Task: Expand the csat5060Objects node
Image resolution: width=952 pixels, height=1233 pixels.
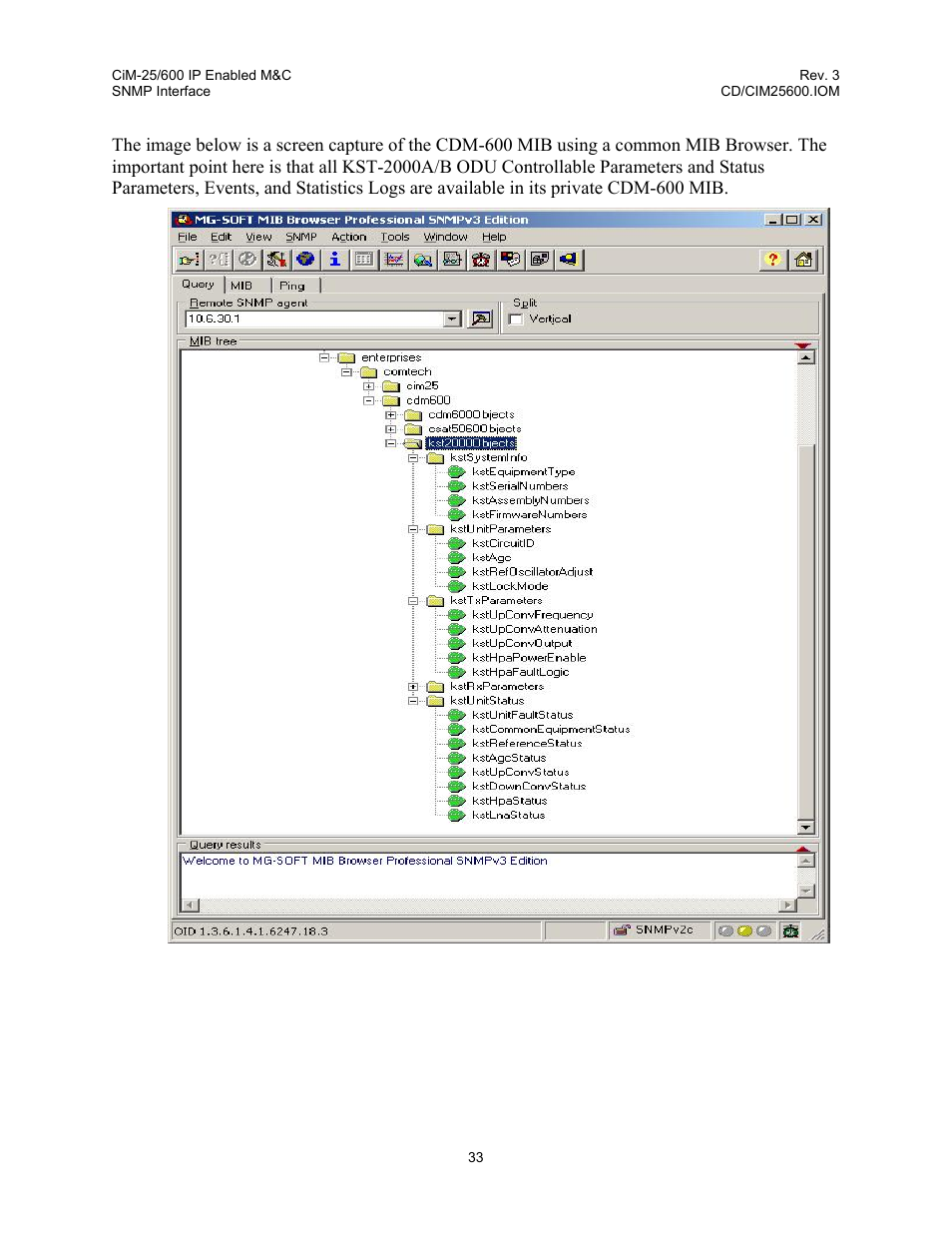Action: pyautogui.click(x=390, y=429)
